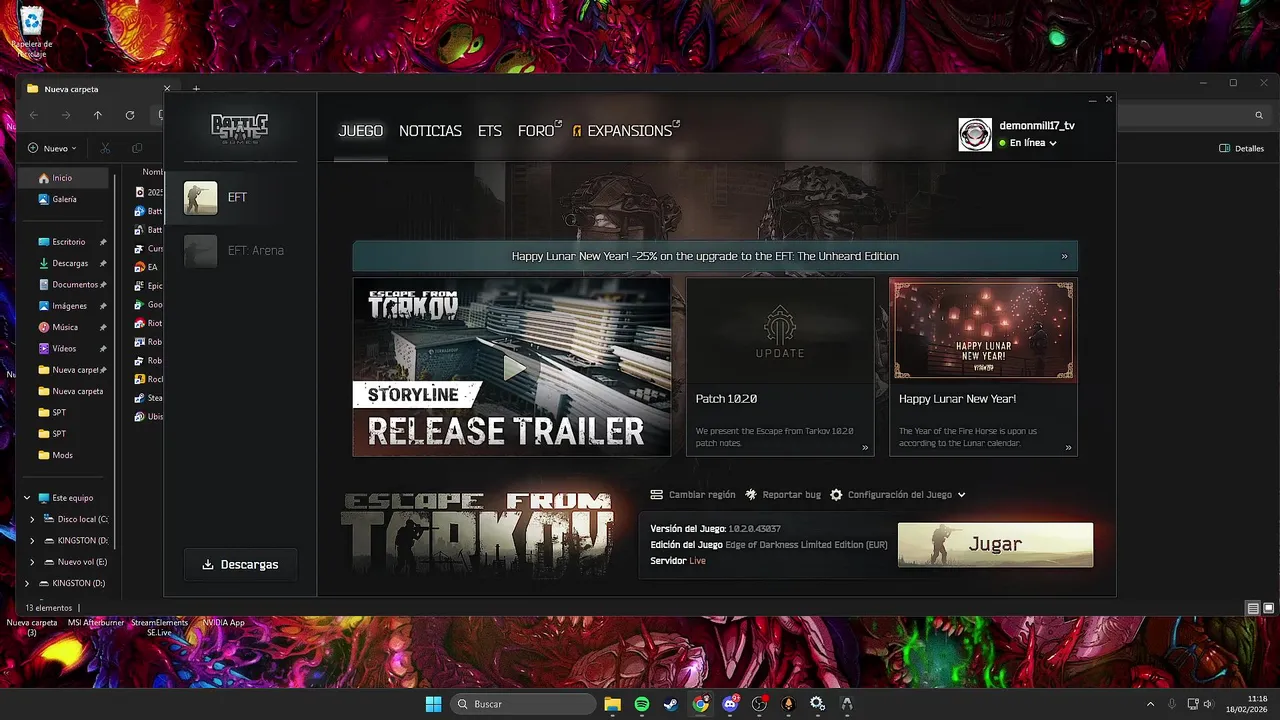Open the EXPANSIONS tab

[x=626, y=131]
